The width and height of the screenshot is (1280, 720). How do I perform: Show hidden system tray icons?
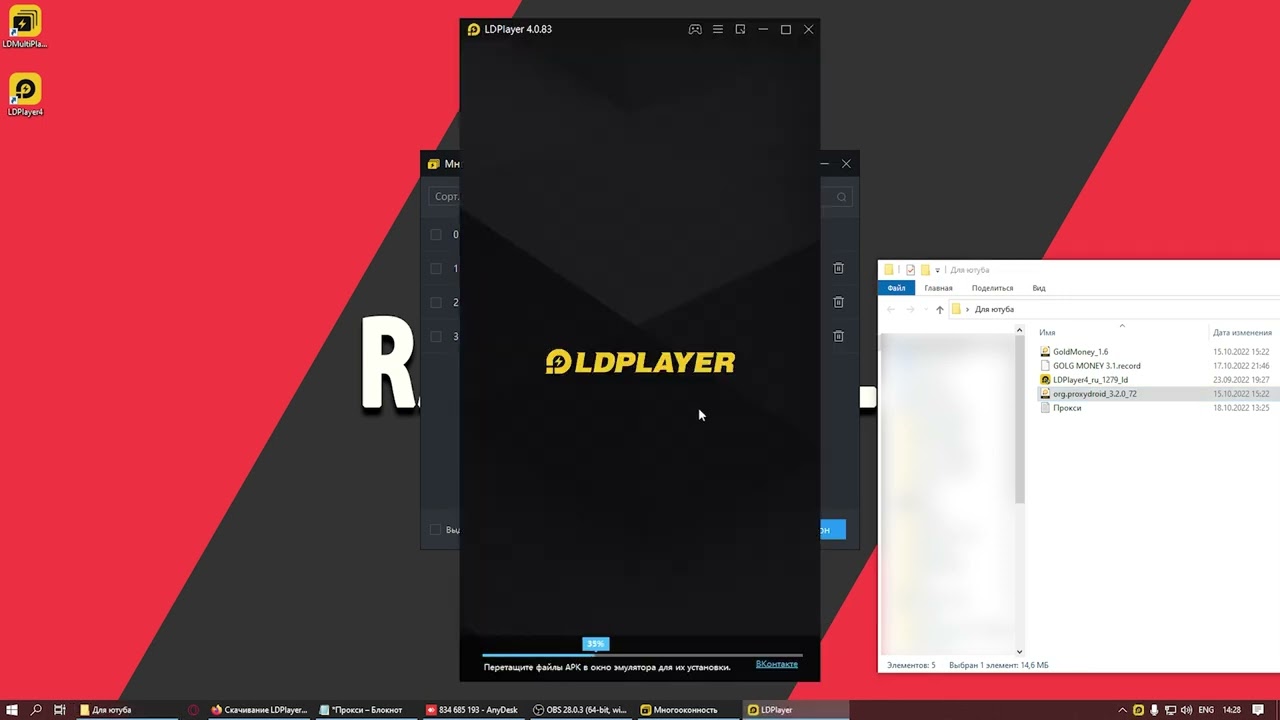[x=1122, y=710]
